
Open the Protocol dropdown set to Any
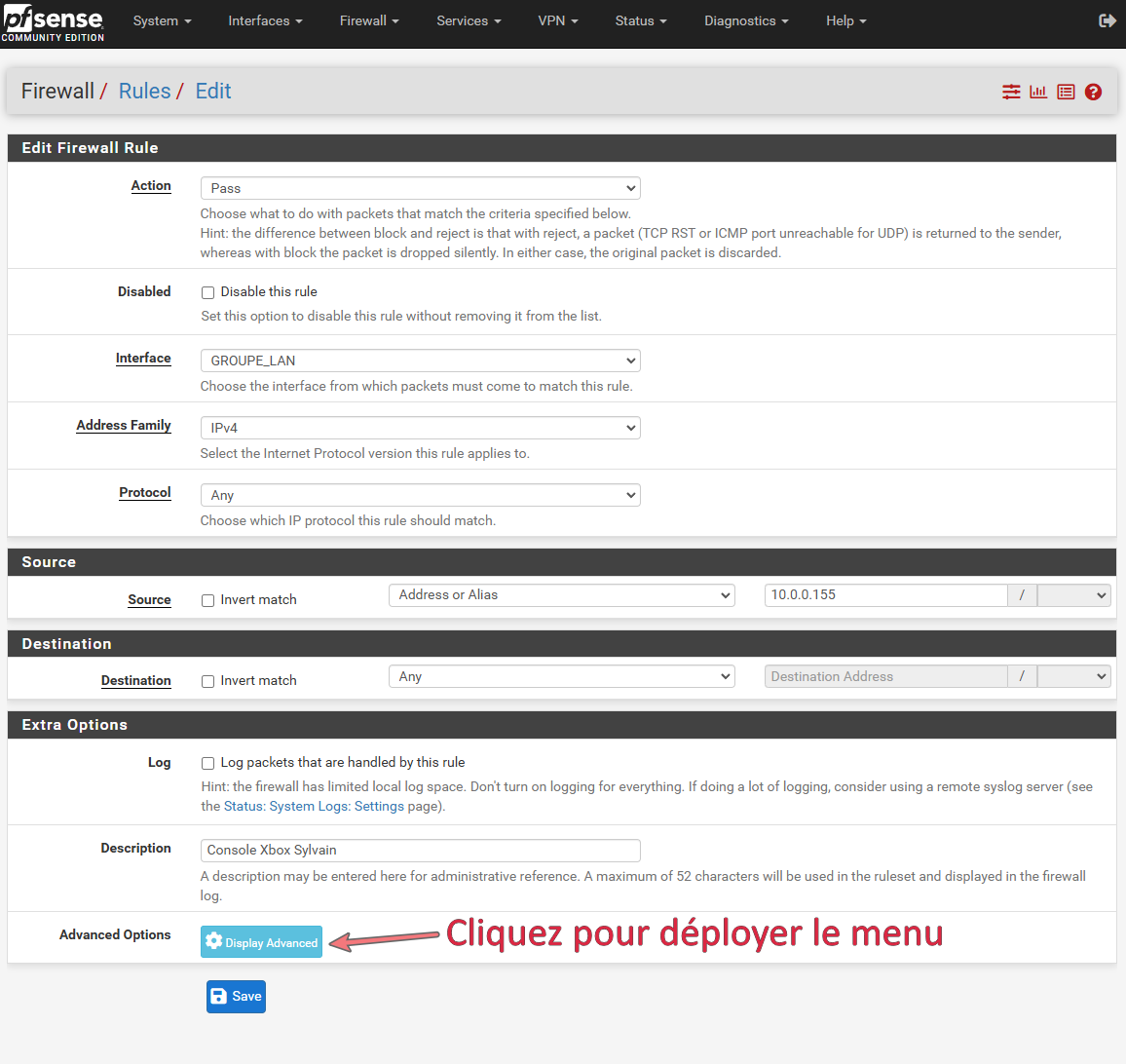420,495
